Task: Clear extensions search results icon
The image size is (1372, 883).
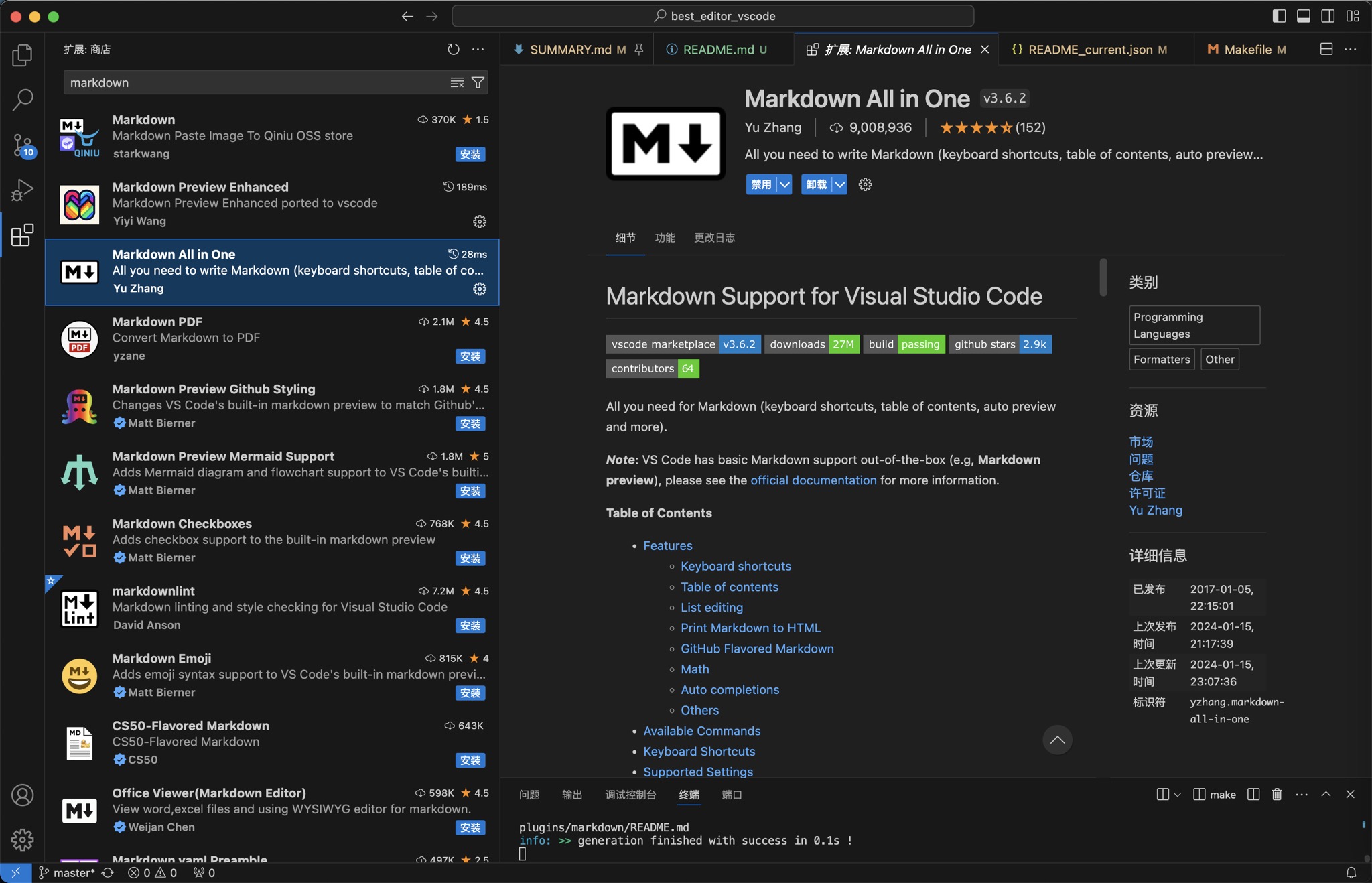Action: click(457, 82)
